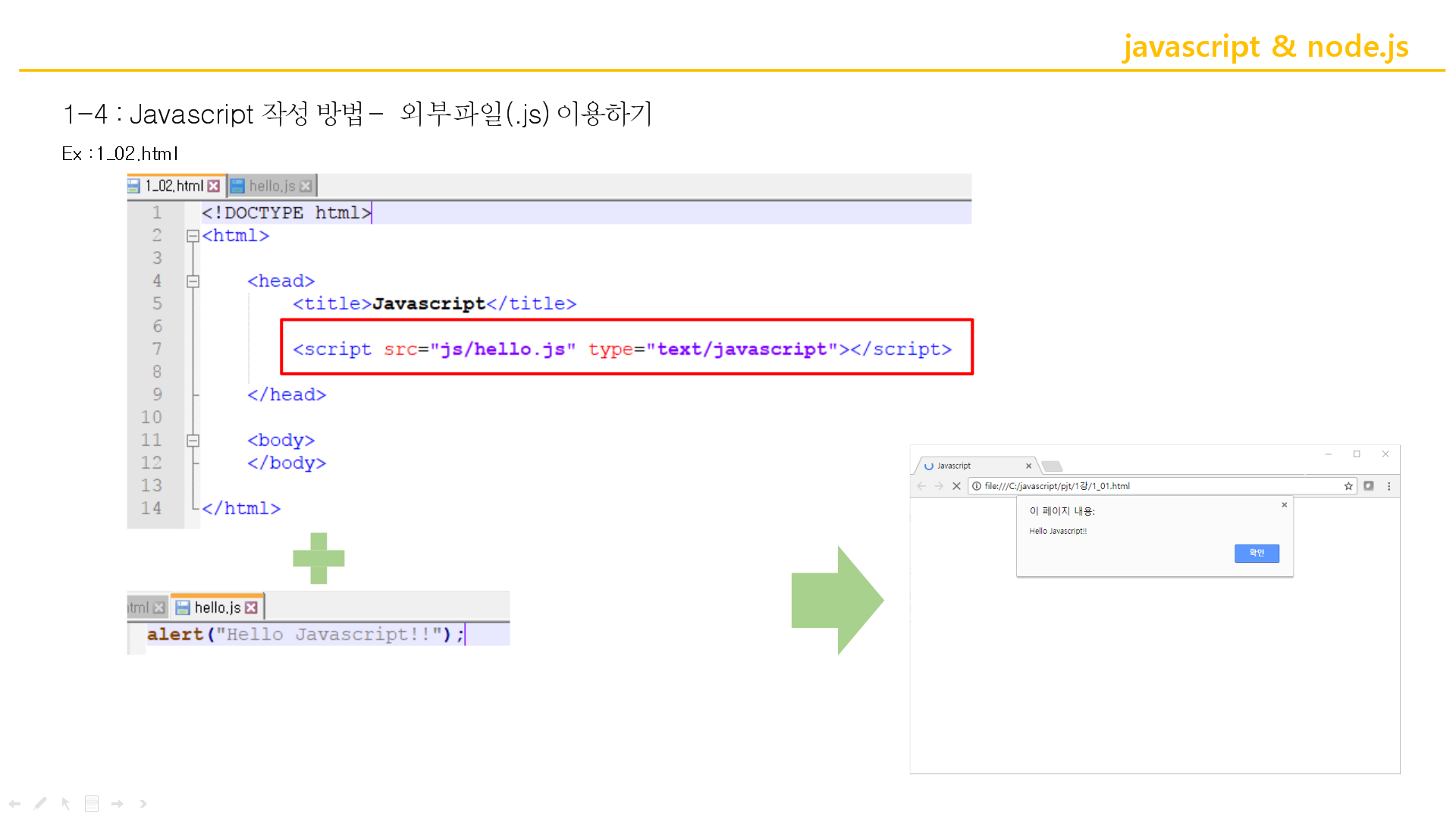The height and width of the screenshot is (819, 1456).
Task: Close the partially visible html tab below
Action: (x=158, y=607)
